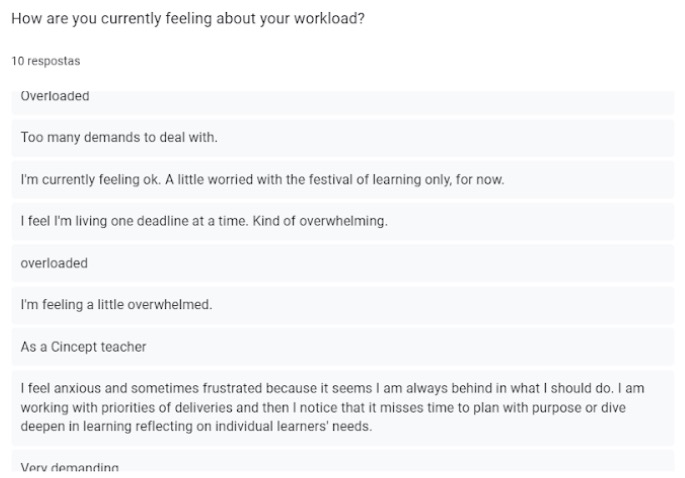Image resolution: width=685 pixels, height=478 pixels.
Task: Click the "10 respostas" response count
Action: click(x=46, y=61)
